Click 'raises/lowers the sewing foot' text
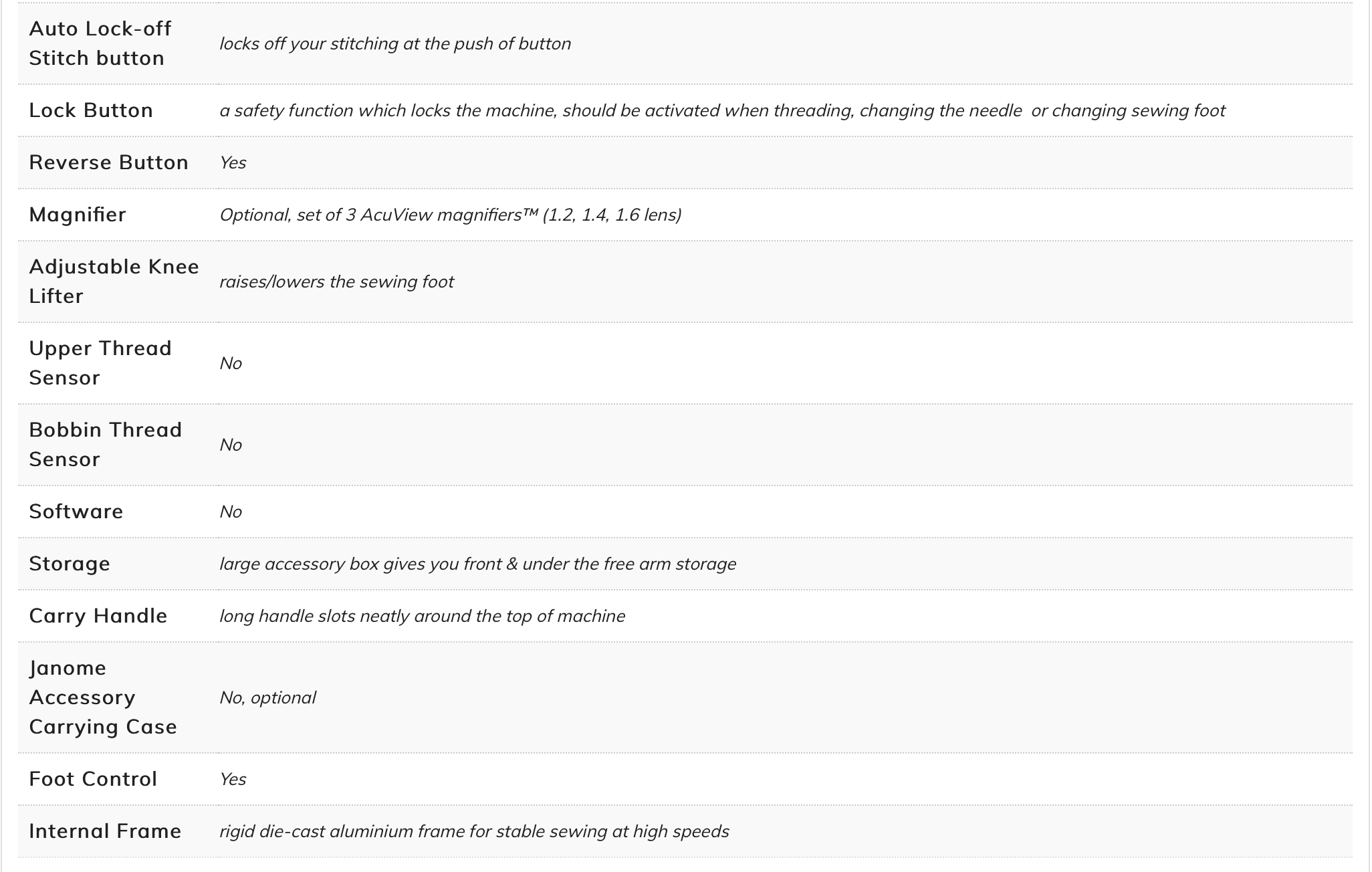This screenshot has height=872, width=1372. pyautogui.click(x=336, y=282)
